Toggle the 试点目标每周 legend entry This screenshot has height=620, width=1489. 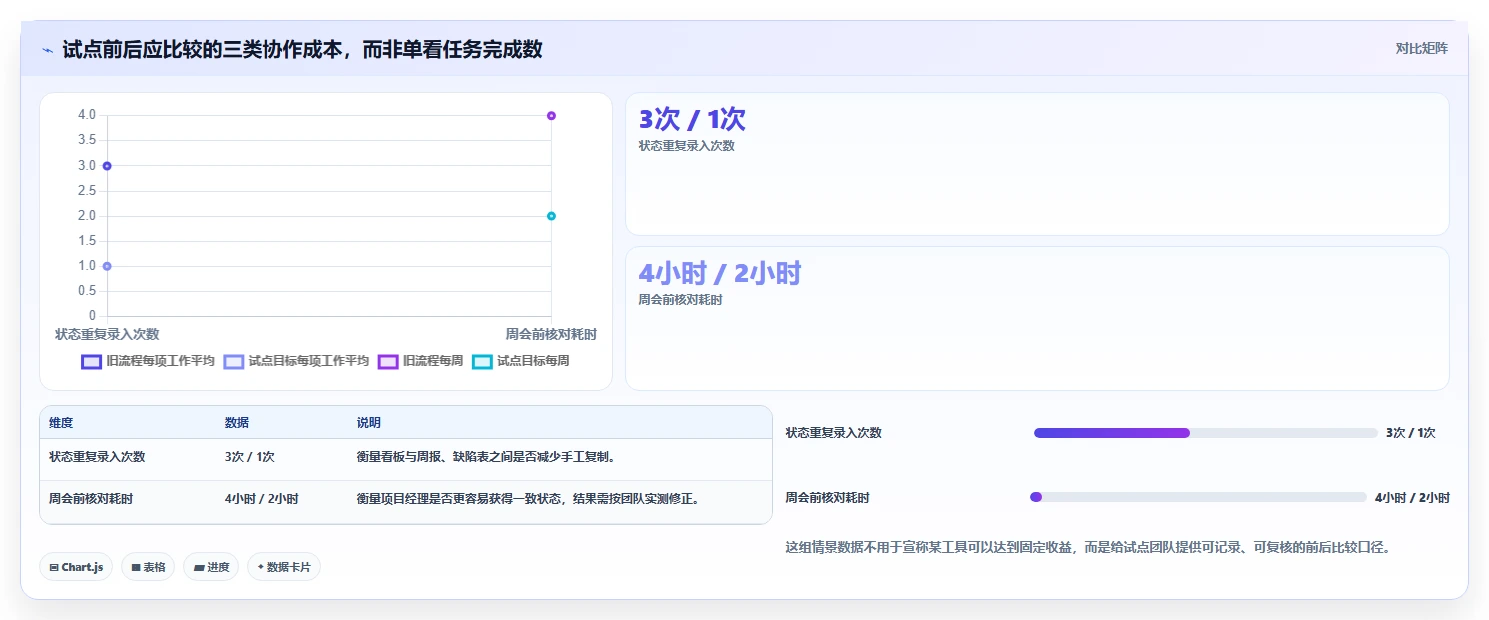tap(520, 361)
